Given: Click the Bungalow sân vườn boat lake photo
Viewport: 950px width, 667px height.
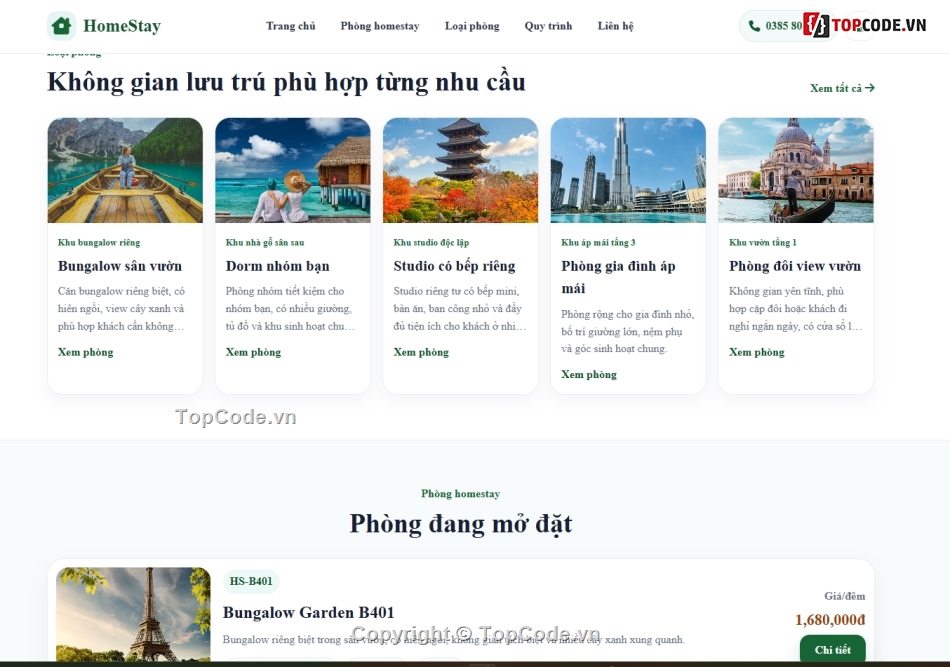Looking at the screenshot, I should click(x=125, y=170).
